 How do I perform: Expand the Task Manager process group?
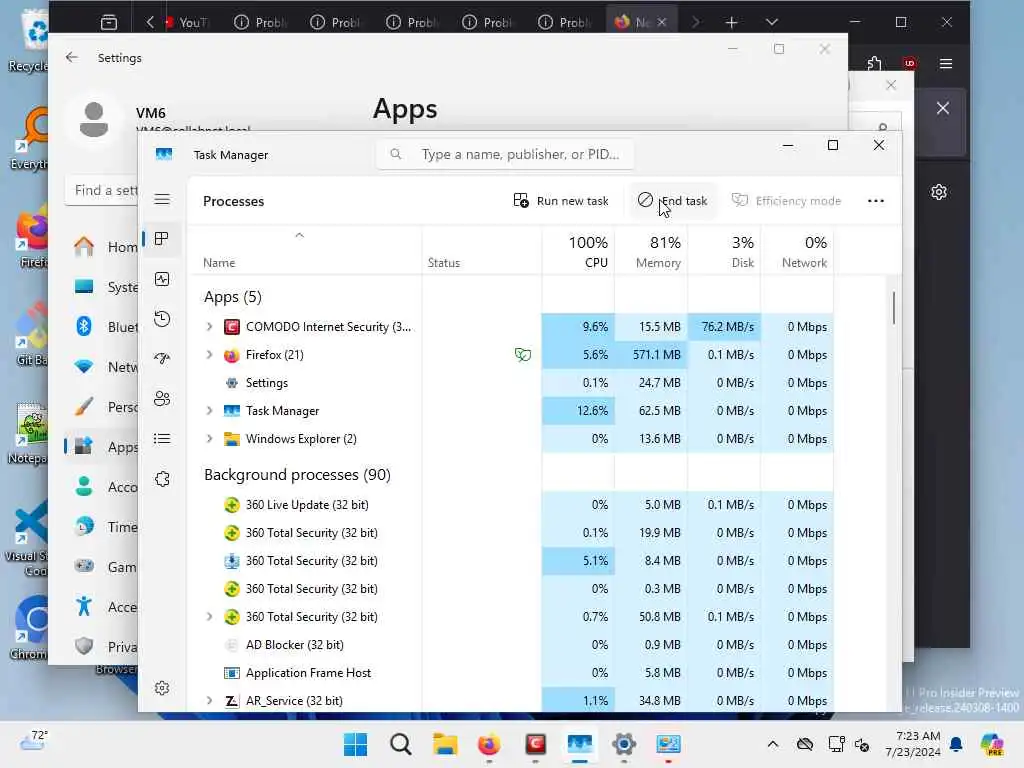click(209, 411)
